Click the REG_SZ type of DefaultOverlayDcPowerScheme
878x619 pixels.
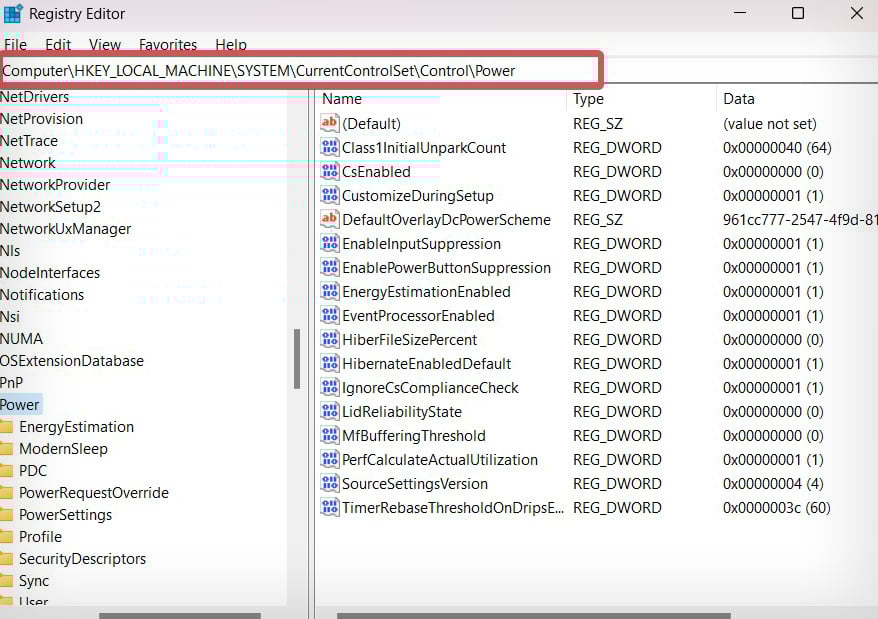(x=597, y=220)
